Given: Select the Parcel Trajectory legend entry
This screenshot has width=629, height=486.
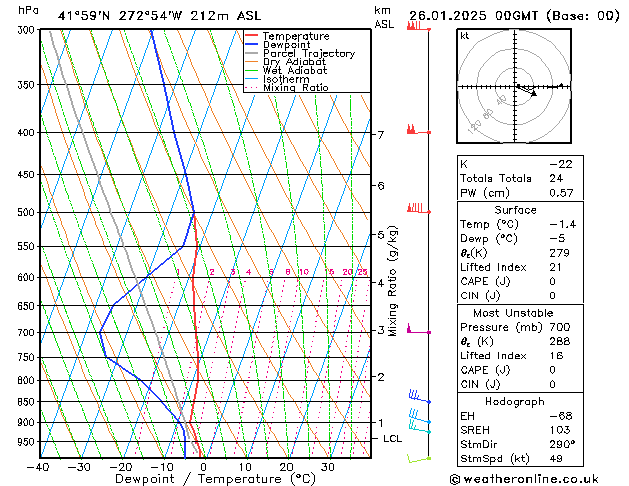Looking at the screenshot, I should tap(309, 53).
